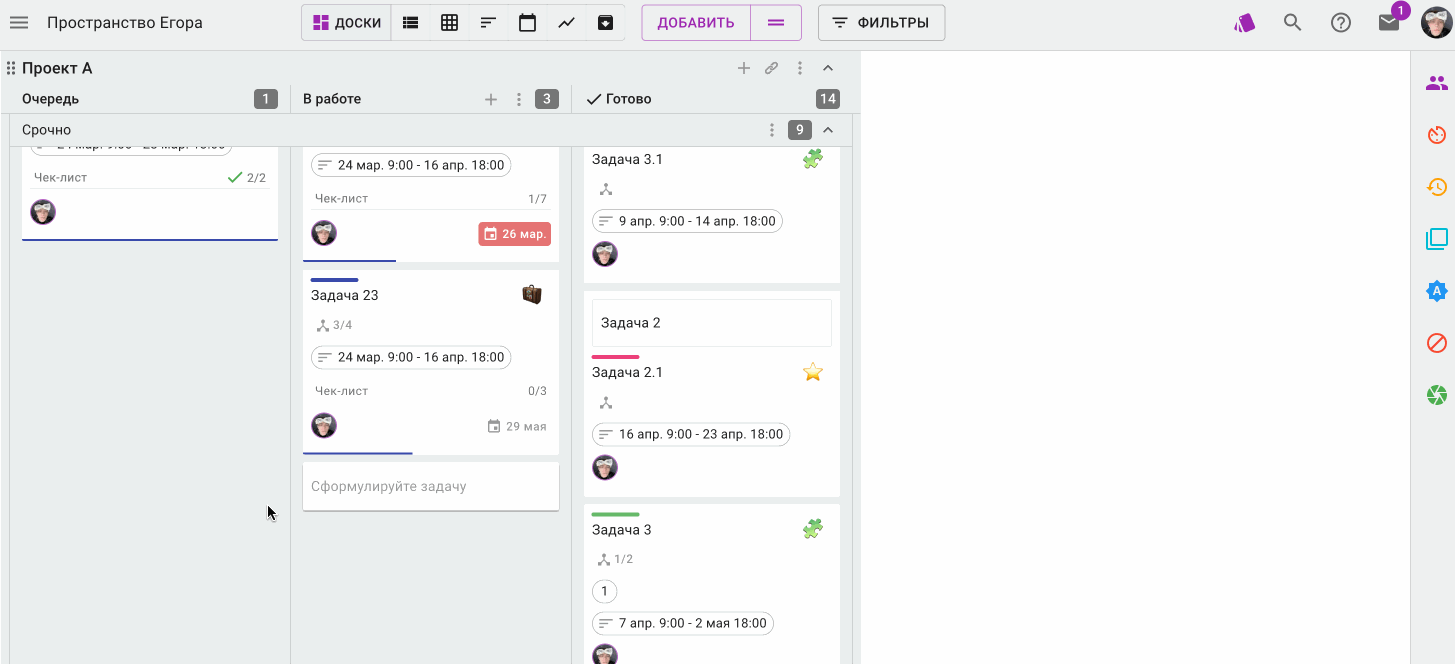This screenshot has height=664, width=1455.
Task: Open notifications mail icon
Action: coord(1389,22)
